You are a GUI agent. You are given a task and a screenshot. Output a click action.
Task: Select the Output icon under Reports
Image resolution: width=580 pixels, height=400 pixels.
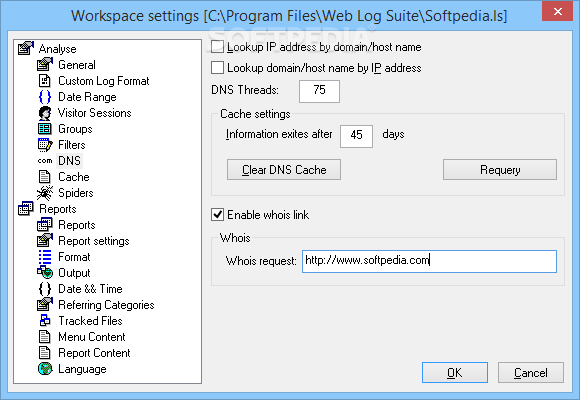[x=45, y=273]
